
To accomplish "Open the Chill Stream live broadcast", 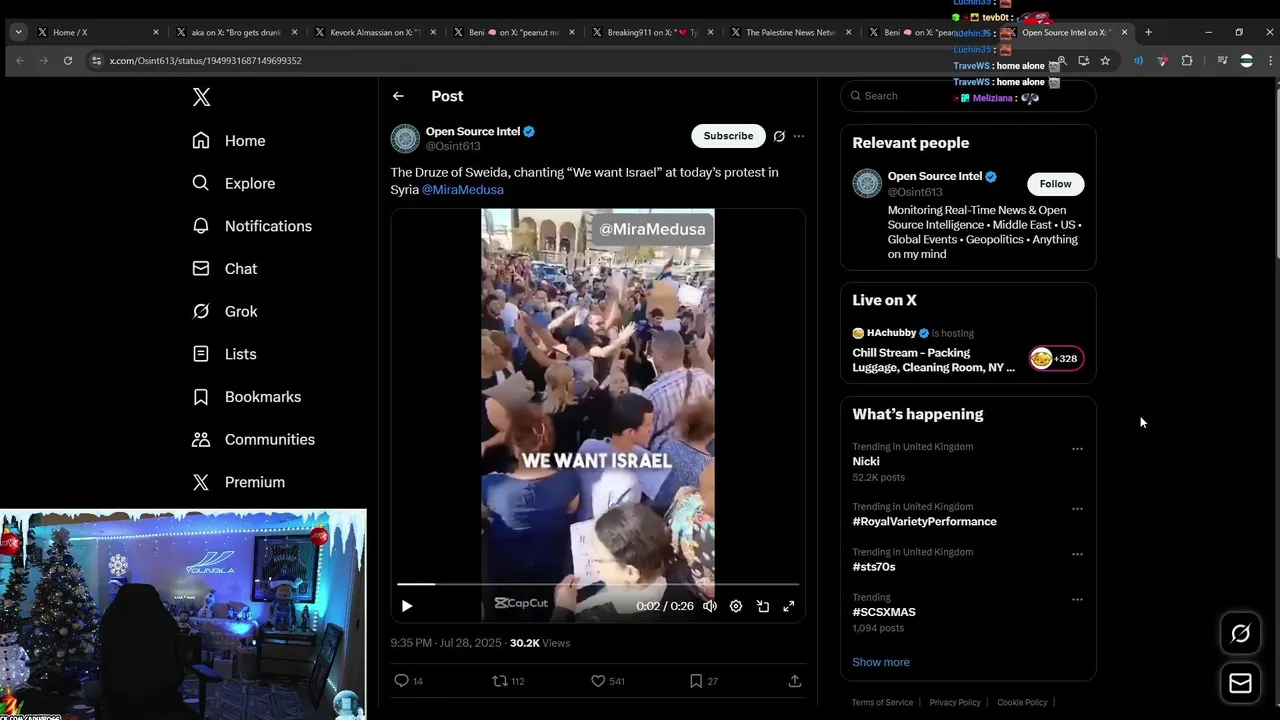I will click(x=933, y=360).
